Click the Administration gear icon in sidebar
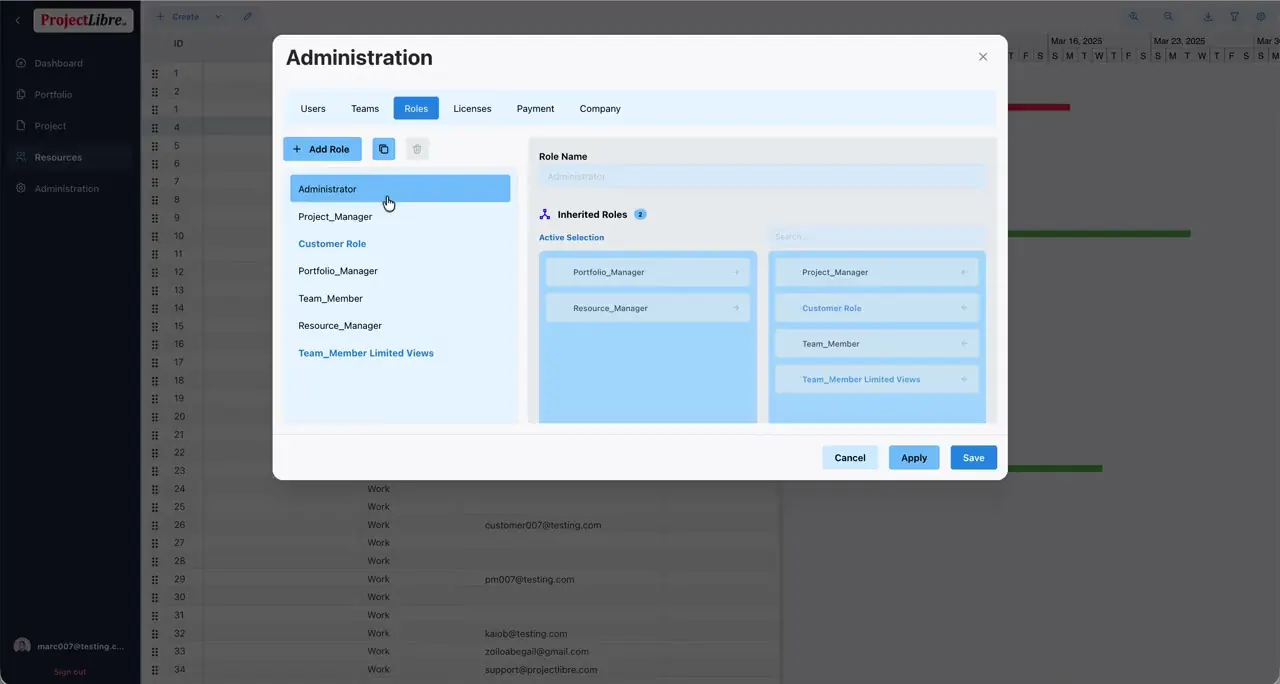The height and width of the screenshot is (684, 1280). (x=21, y=188)
